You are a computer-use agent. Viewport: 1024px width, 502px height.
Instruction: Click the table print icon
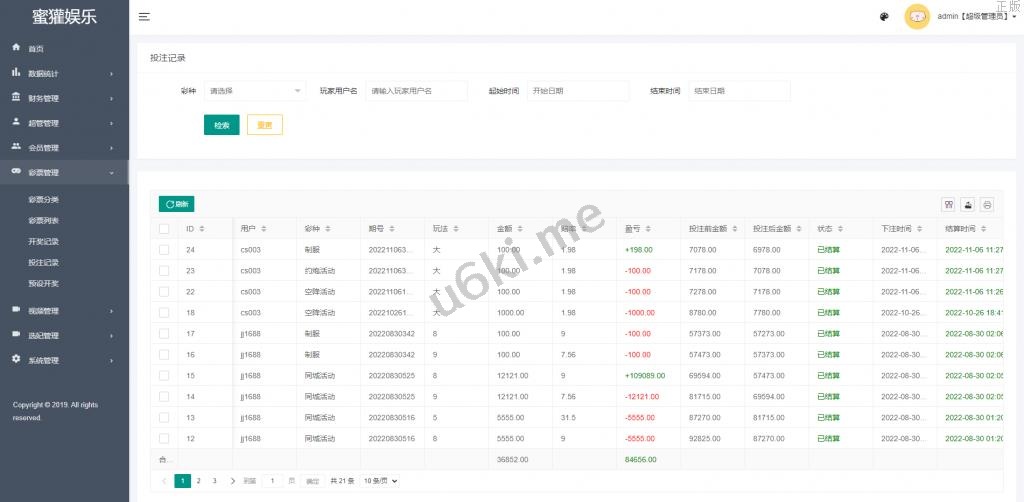987,204
